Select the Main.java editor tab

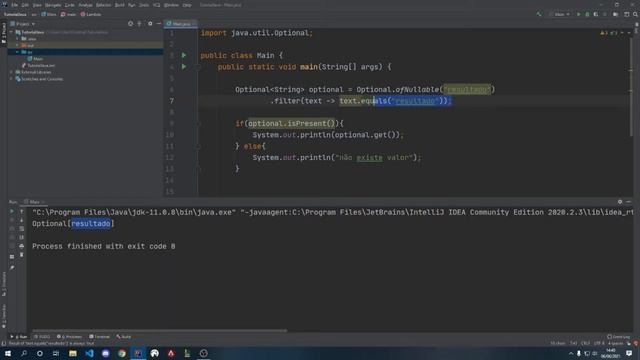click(x=180, y=24)
